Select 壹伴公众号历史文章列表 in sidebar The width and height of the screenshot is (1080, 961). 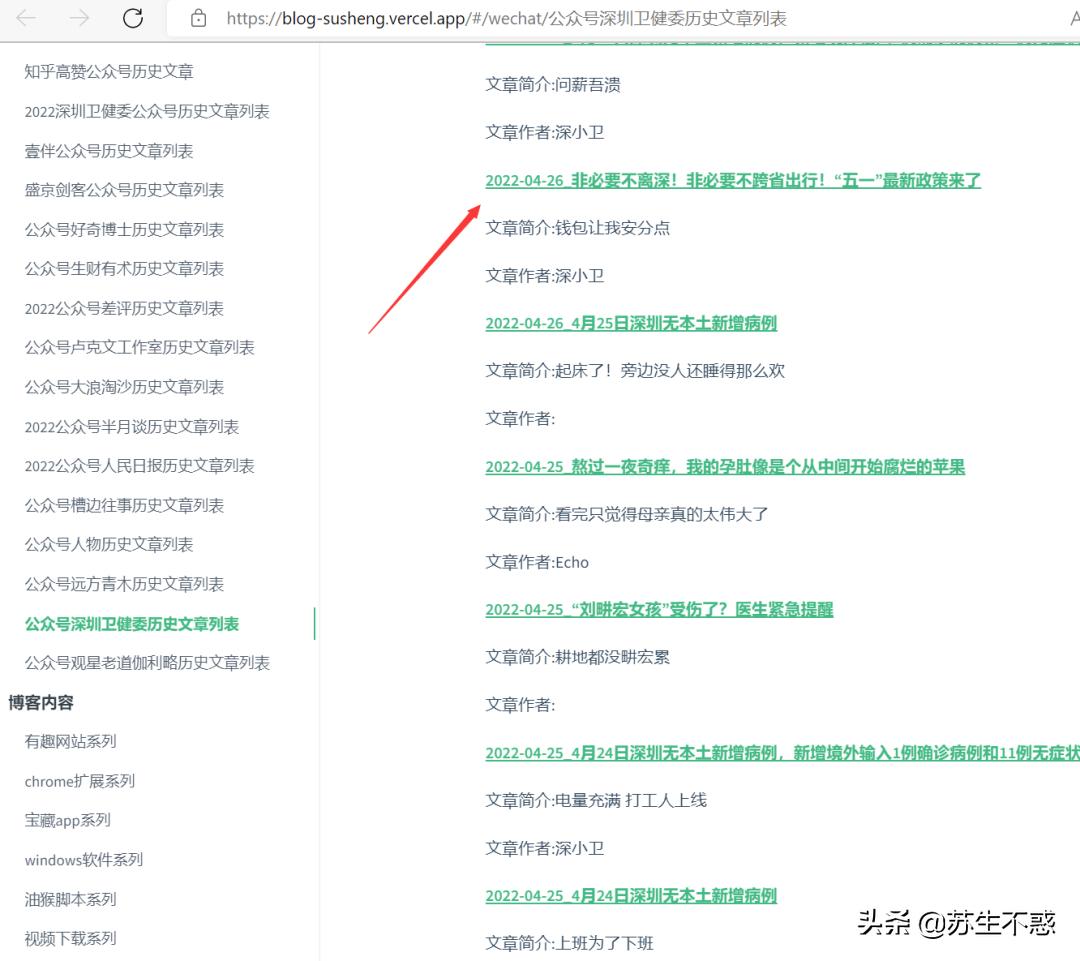(x=109, y=151)
